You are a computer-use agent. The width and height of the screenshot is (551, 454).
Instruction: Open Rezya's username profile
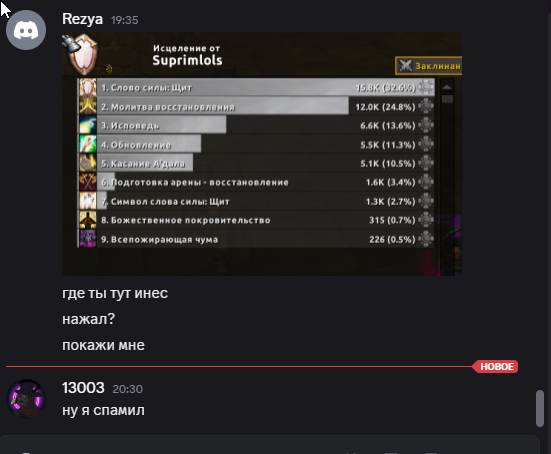pos(82,19)
